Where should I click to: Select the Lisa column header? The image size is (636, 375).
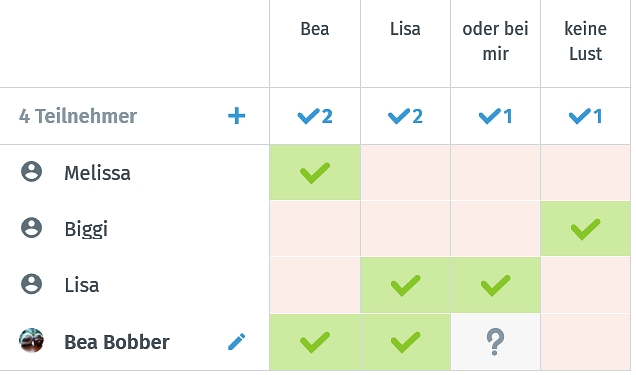click(405, 29)
